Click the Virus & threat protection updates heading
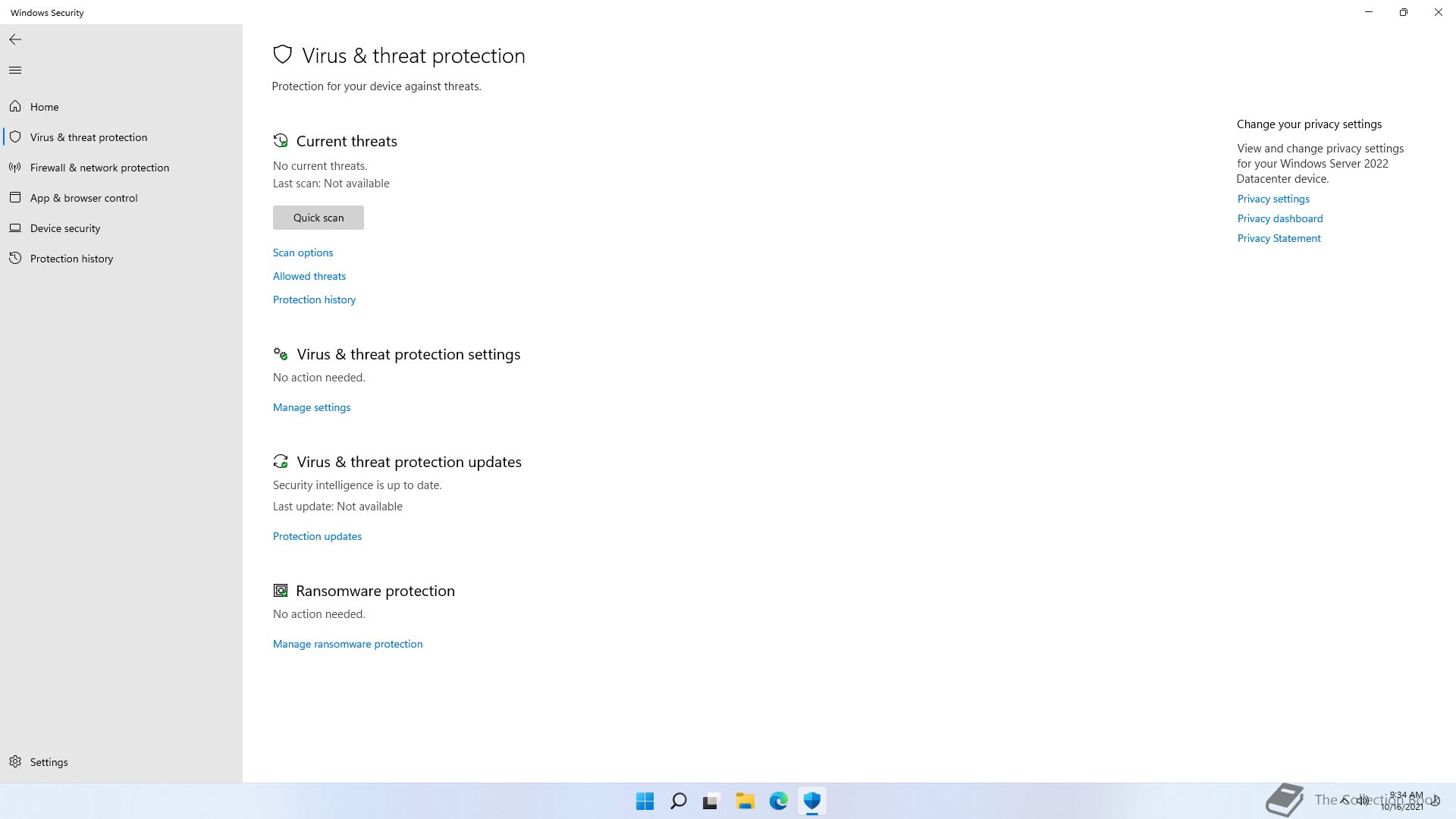This screenshot has height=819, width=1456. pyautogui.click(x=409, y=462)
